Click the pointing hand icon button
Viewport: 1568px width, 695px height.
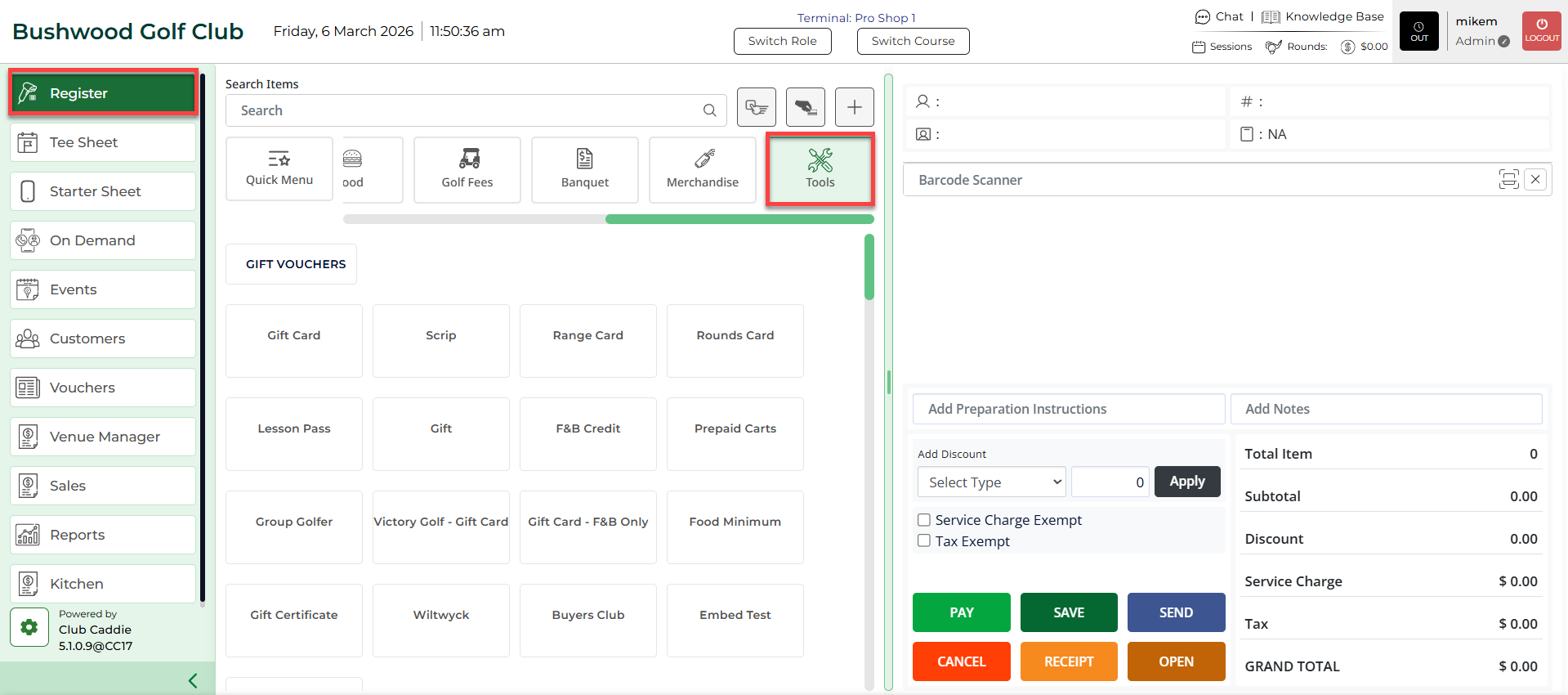(x=756, y=107)
